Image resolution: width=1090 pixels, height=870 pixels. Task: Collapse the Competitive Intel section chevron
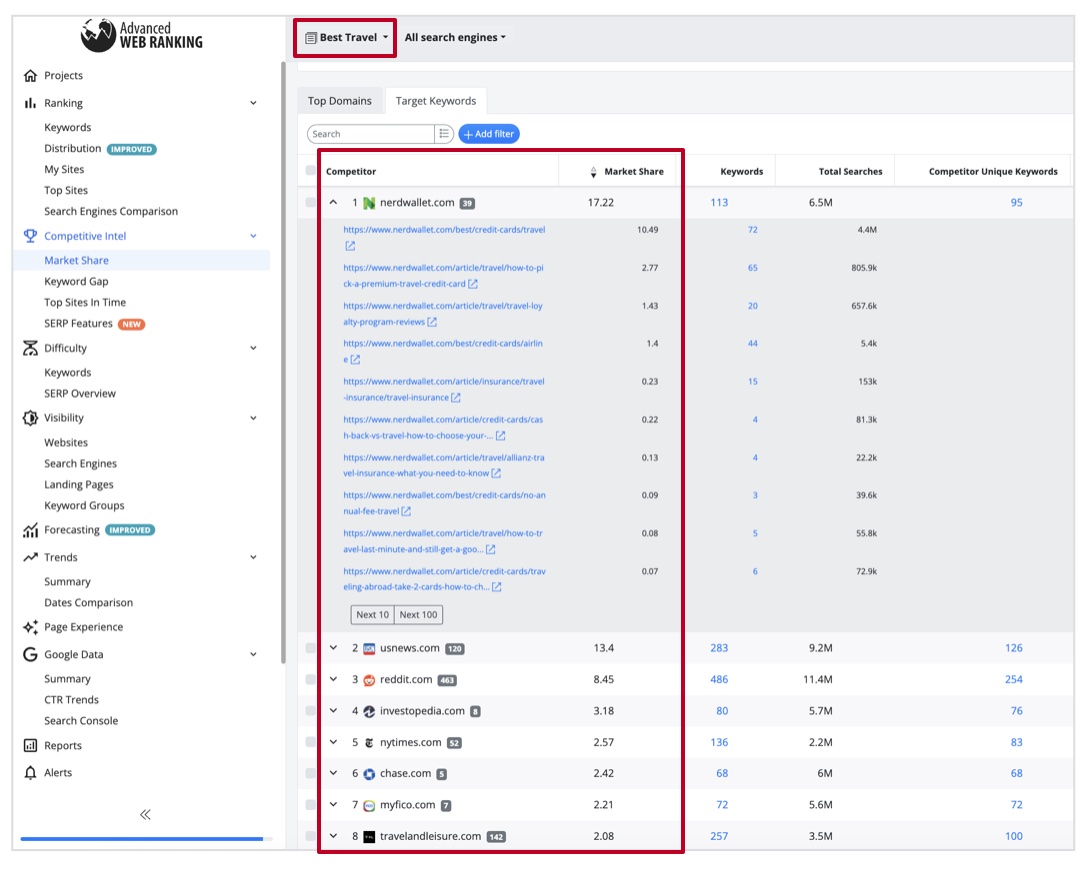click(253, 236)
